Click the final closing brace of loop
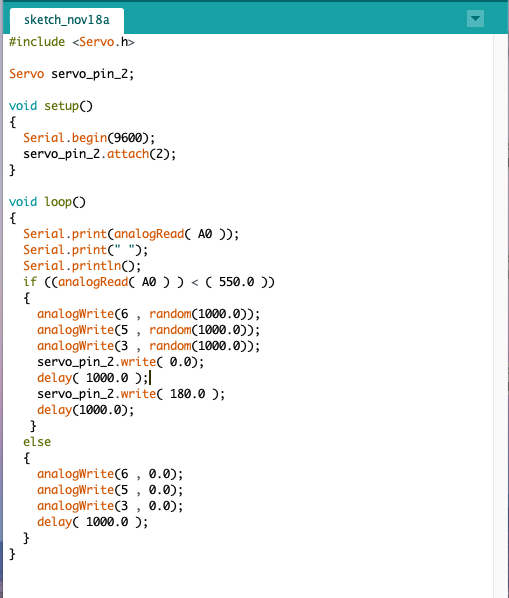Viewport: 509px width, 598px height. tap(12, 554)
